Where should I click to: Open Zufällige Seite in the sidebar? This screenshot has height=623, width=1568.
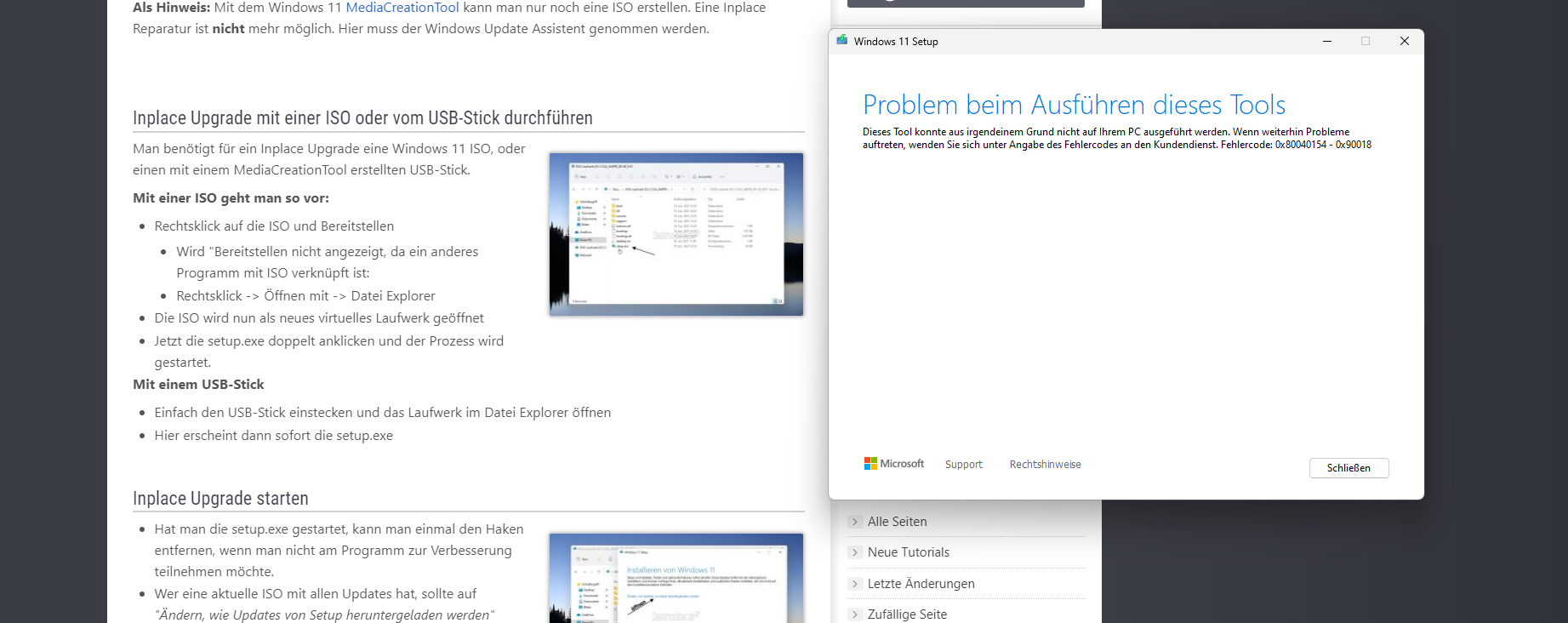coord(907,614)
